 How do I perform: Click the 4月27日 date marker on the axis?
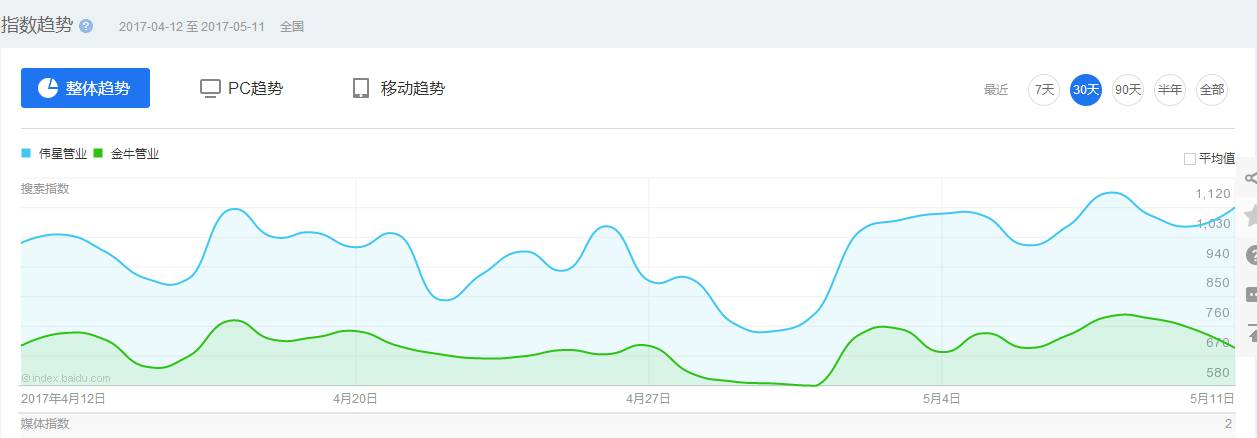[648, 398]
